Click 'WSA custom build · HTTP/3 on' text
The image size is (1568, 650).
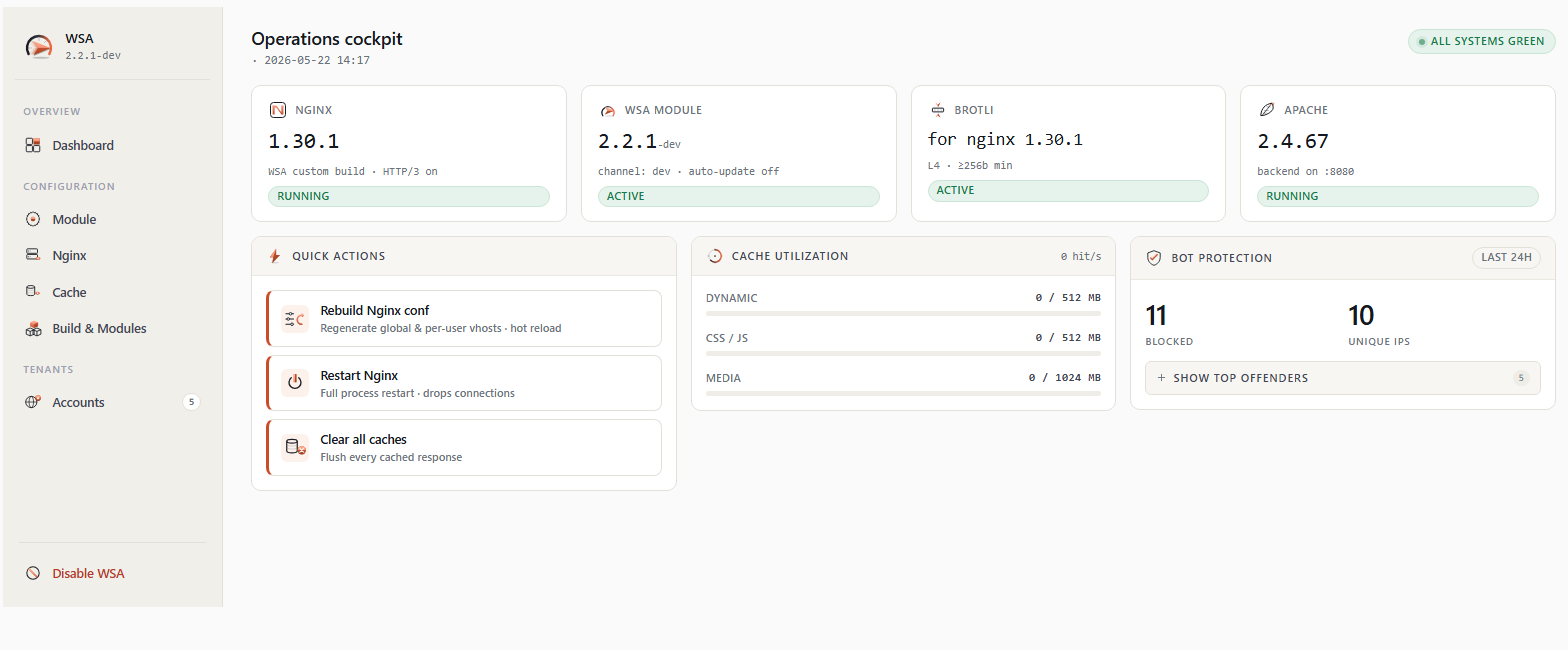click(353, 171)
